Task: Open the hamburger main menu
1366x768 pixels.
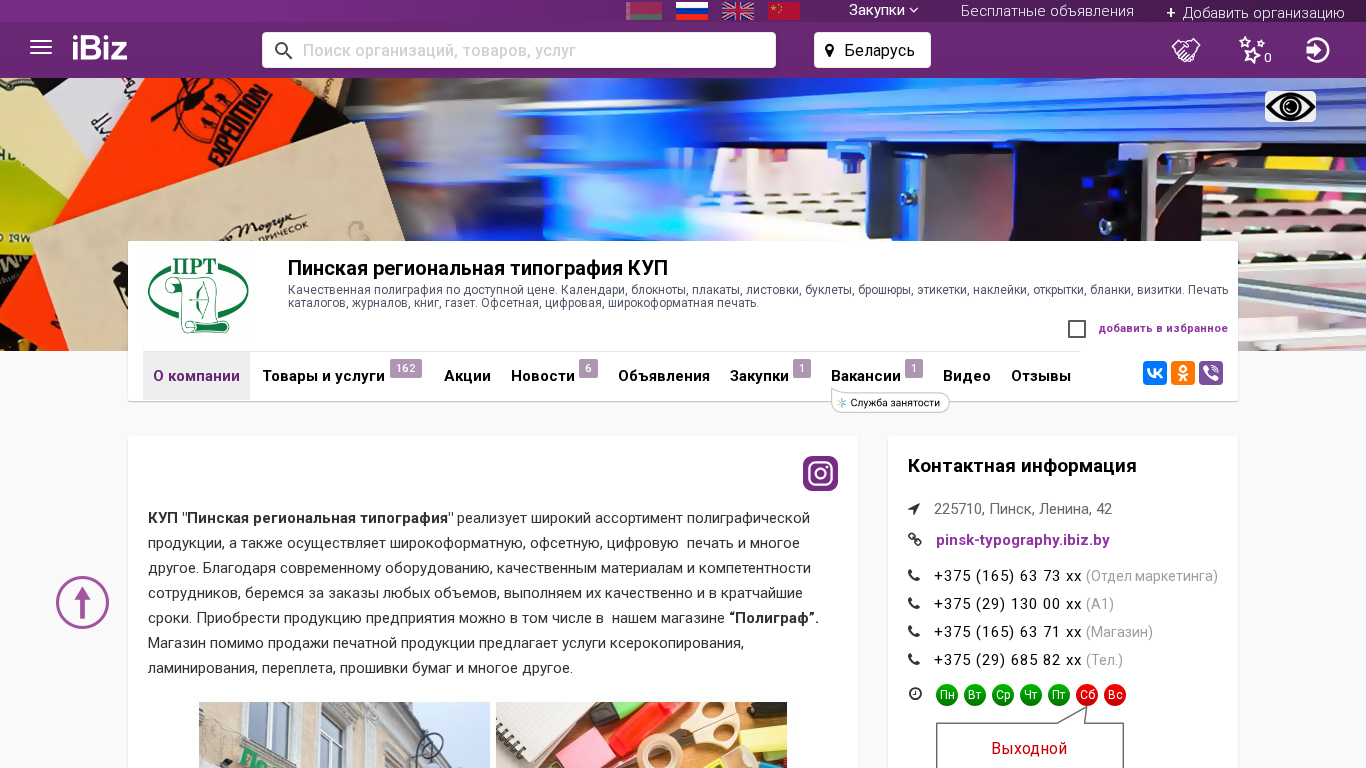Action: coord(41,48)
